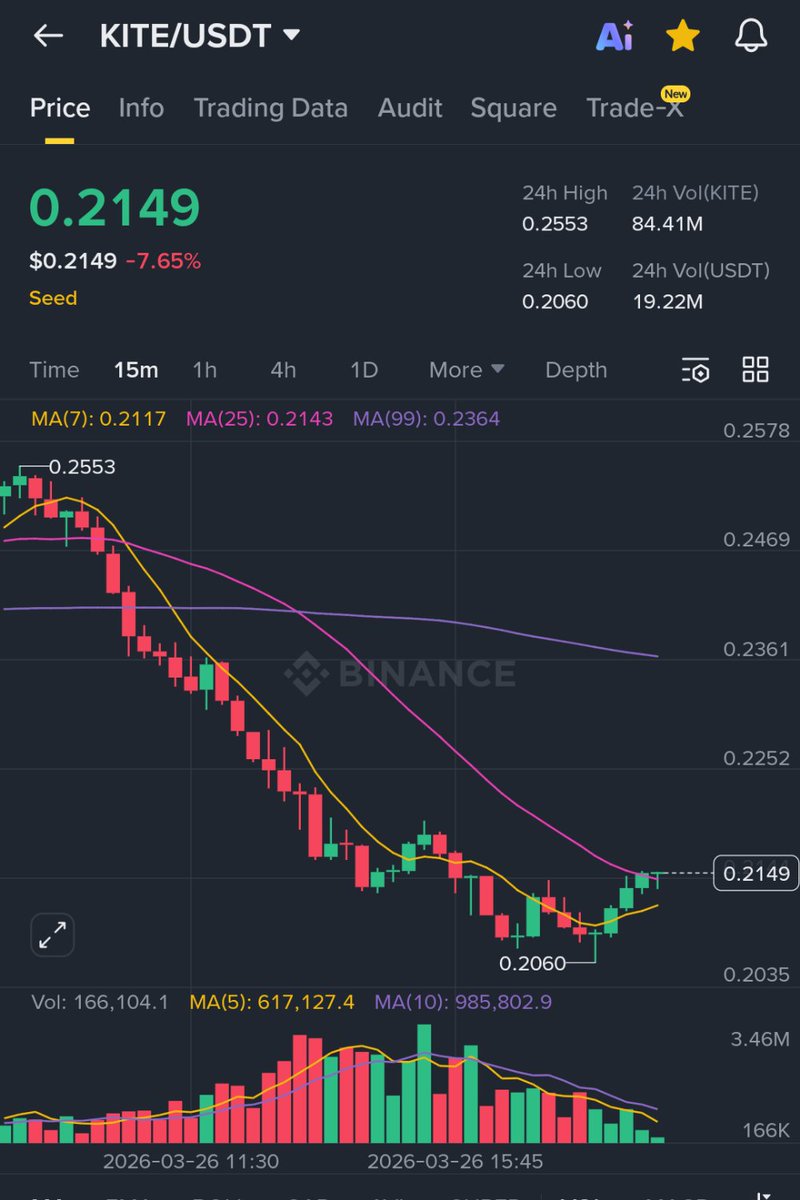
Task: Switch to the Info tab
Action: [141, 108]
